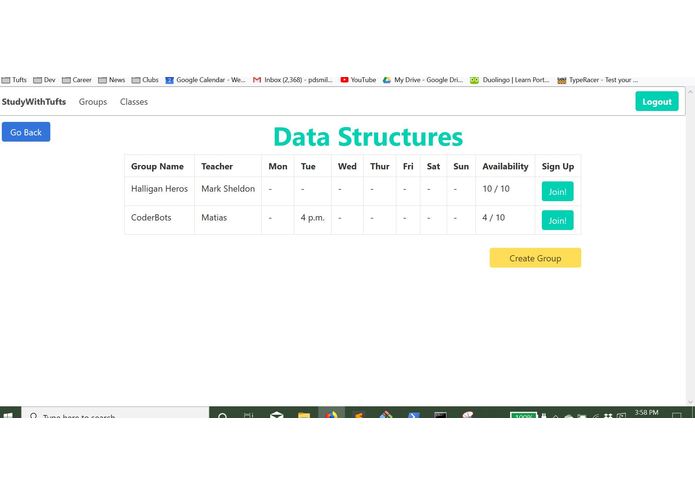Click the Data Structures heading

point(368,136)
